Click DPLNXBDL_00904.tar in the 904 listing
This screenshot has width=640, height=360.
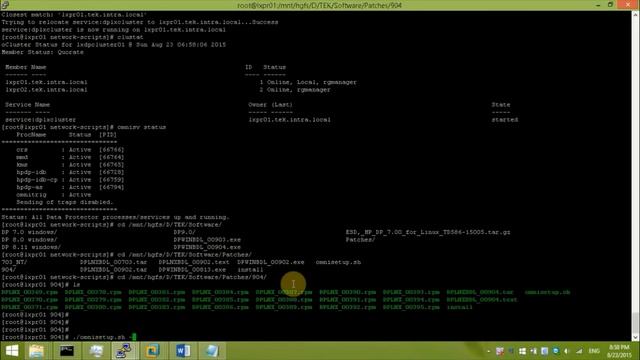click(480, 292)
